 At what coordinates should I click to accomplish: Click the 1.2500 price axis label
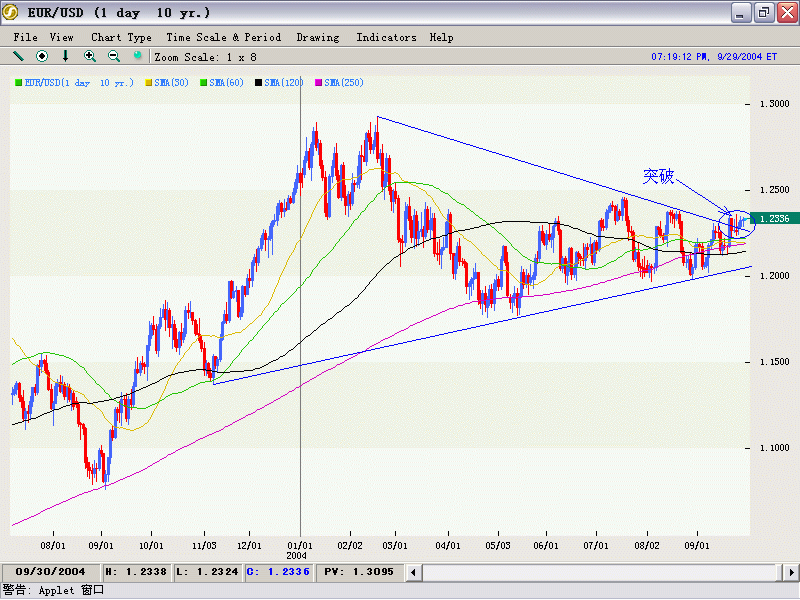(x=774, y=190)
